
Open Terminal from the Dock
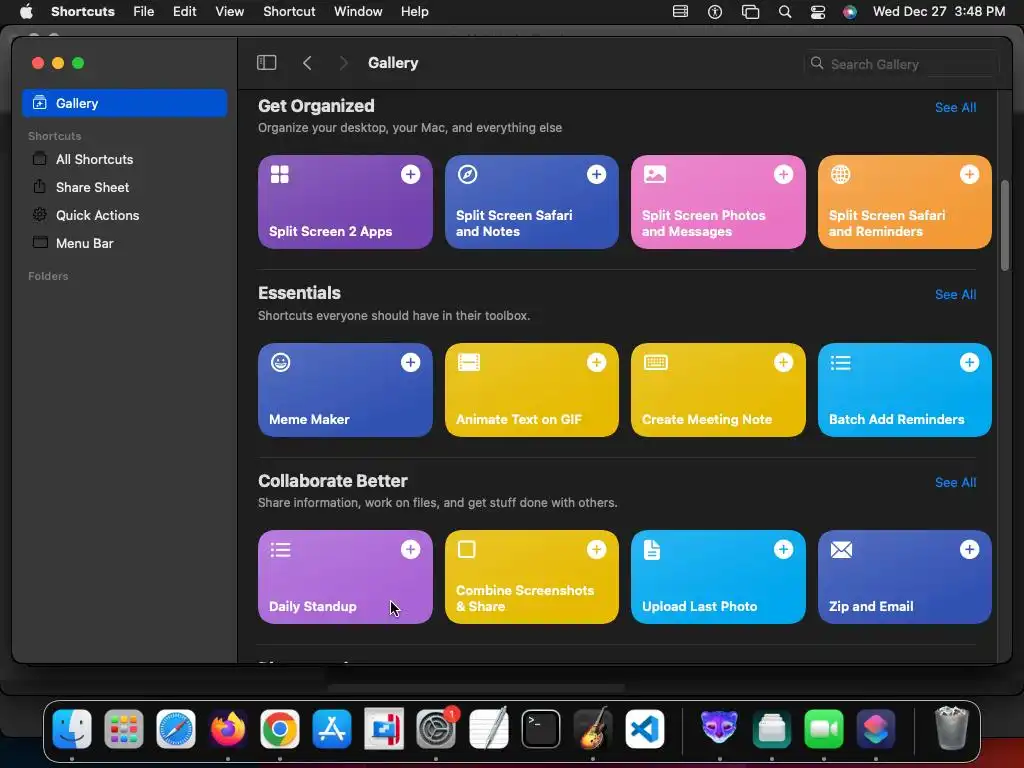point(541,729)
